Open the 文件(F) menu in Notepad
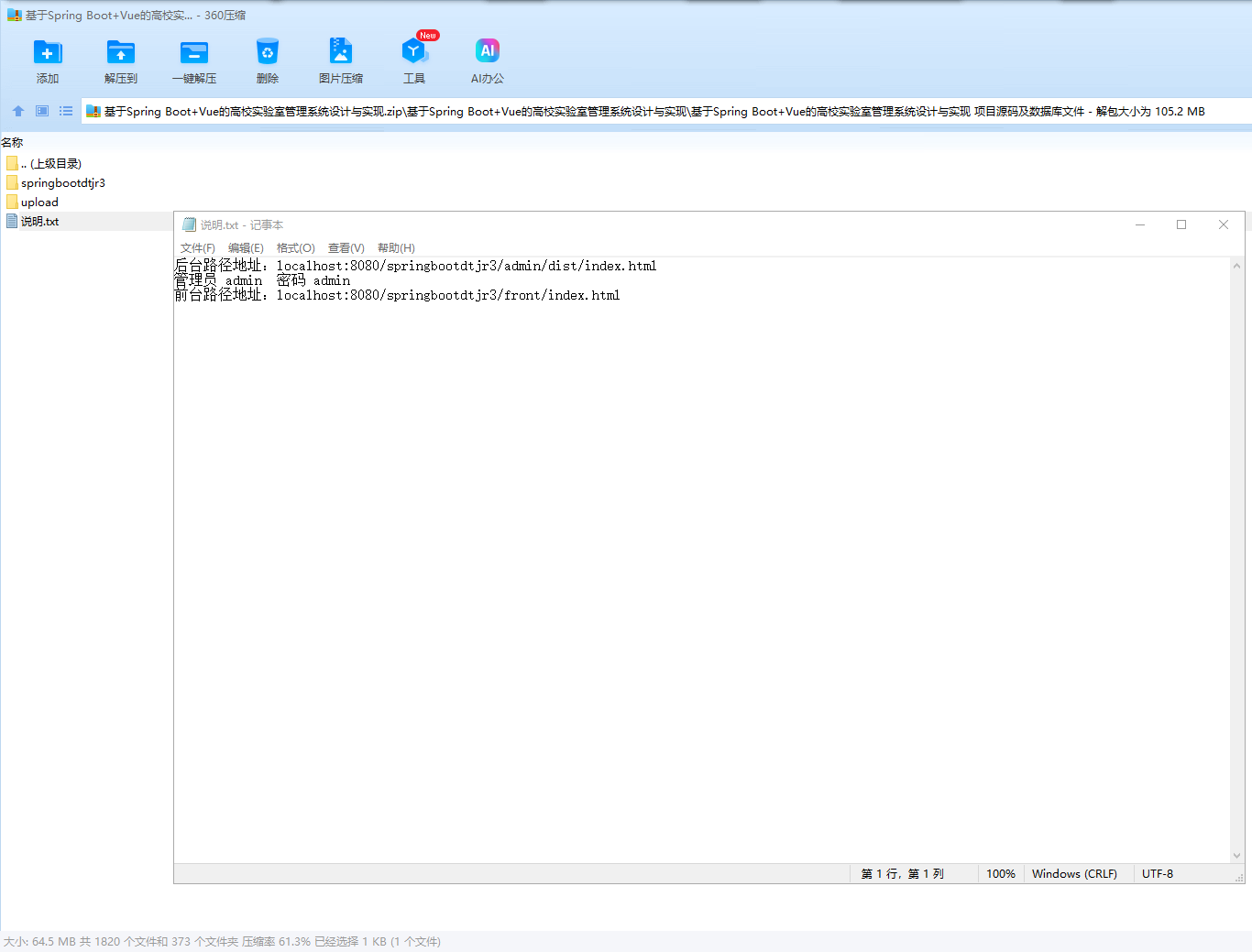 pos(198,248)
